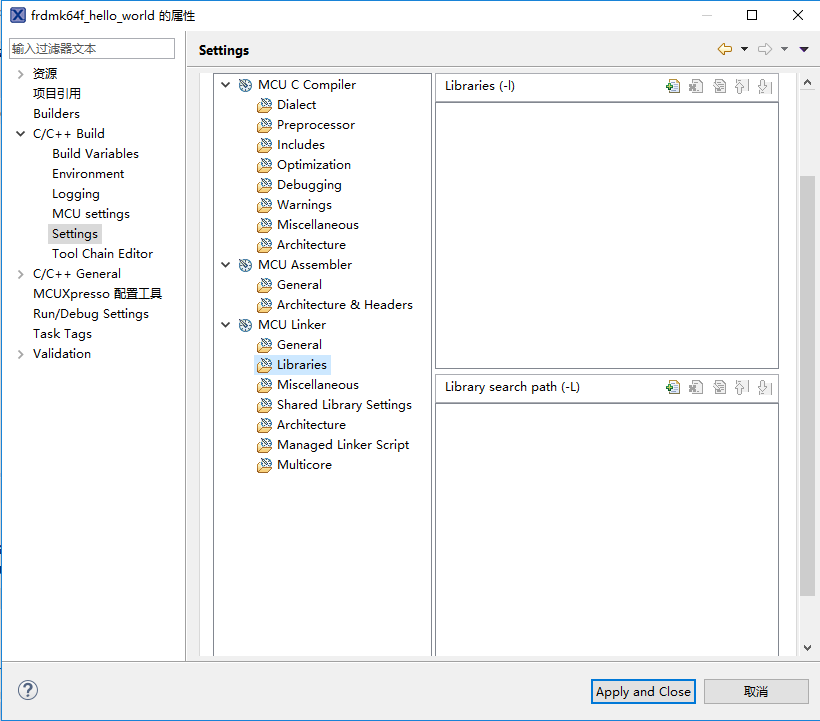Go back using the yellow arrow icon
The width and height of the screenshot is (820, 721).
[x=725, y=49]
